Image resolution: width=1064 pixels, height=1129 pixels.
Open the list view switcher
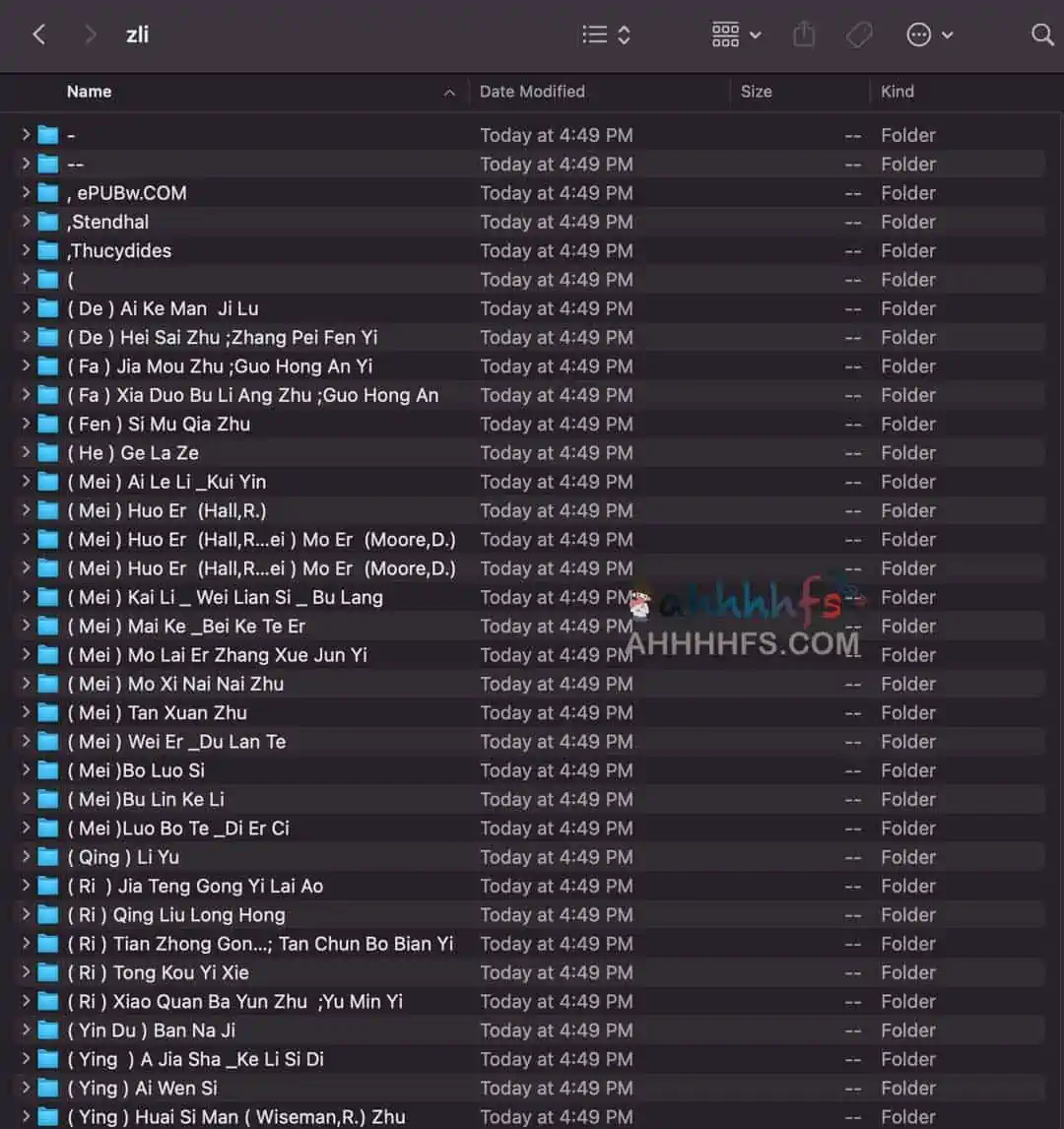point(605,35)
